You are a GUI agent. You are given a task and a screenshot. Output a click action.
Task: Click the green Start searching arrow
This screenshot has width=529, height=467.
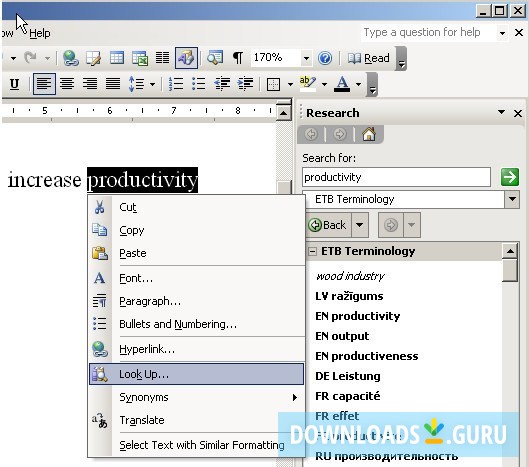tap(509, 177)
